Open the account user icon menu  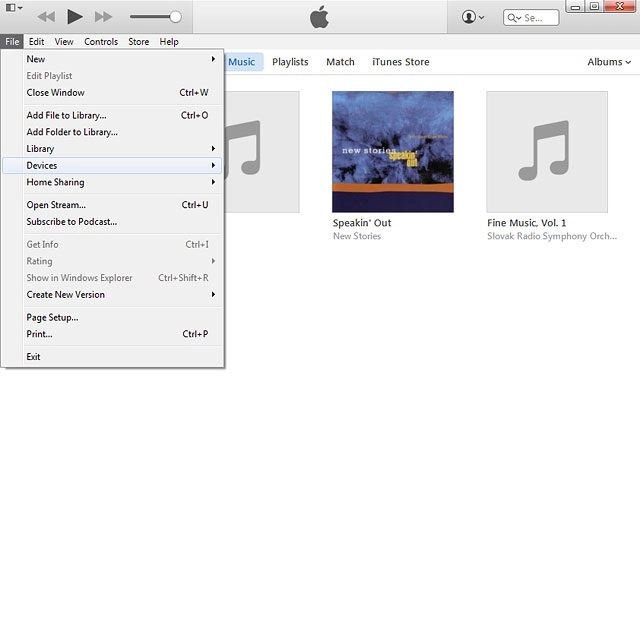[473, 17]
